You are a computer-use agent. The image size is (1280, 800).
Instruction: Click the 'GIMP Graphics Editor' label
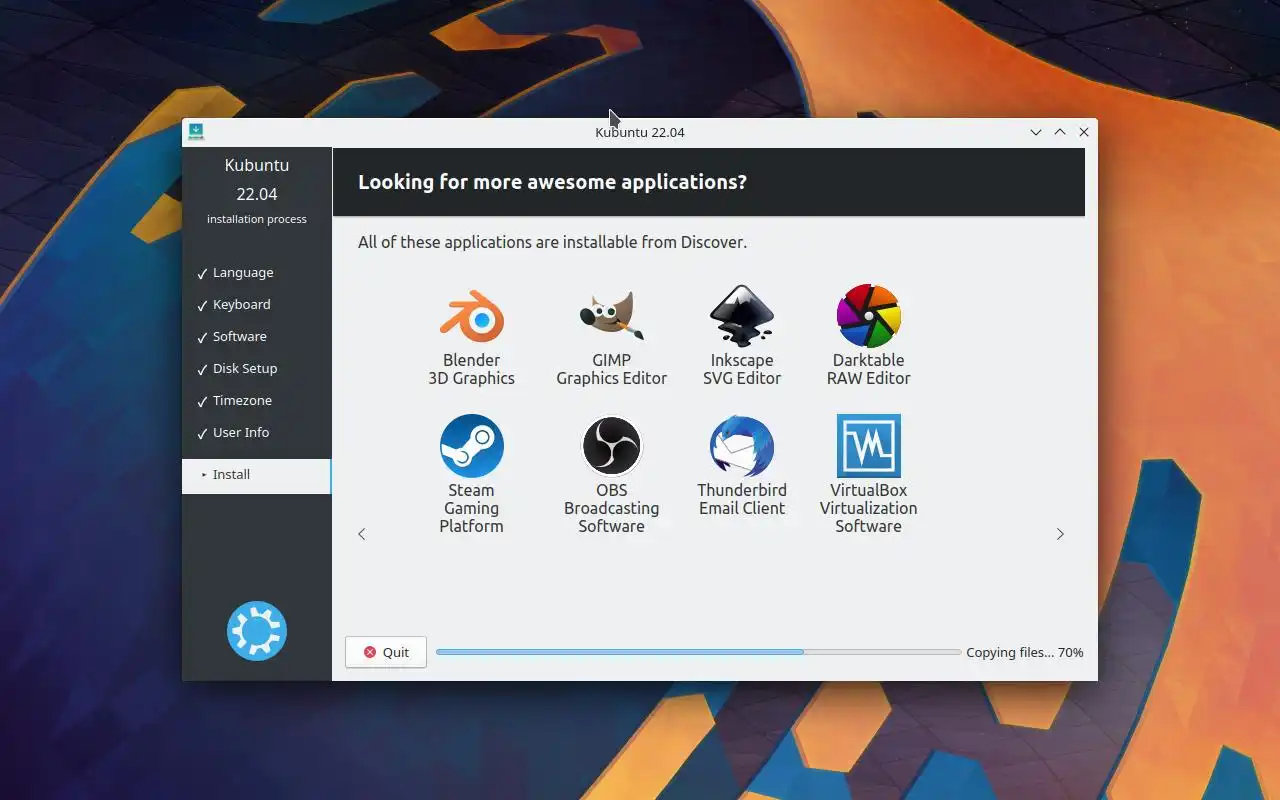click(x=612, y=369)
